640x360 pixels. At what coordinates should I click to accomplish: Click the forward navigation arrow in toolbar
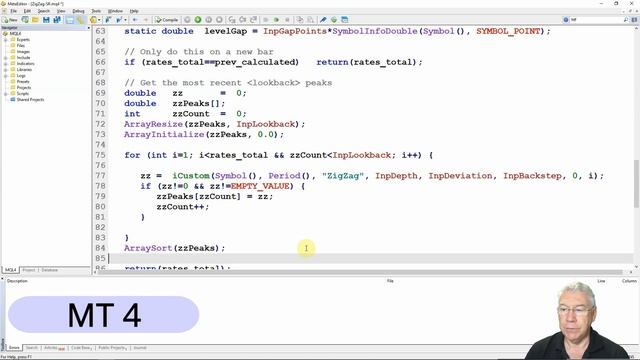(146, 20)
